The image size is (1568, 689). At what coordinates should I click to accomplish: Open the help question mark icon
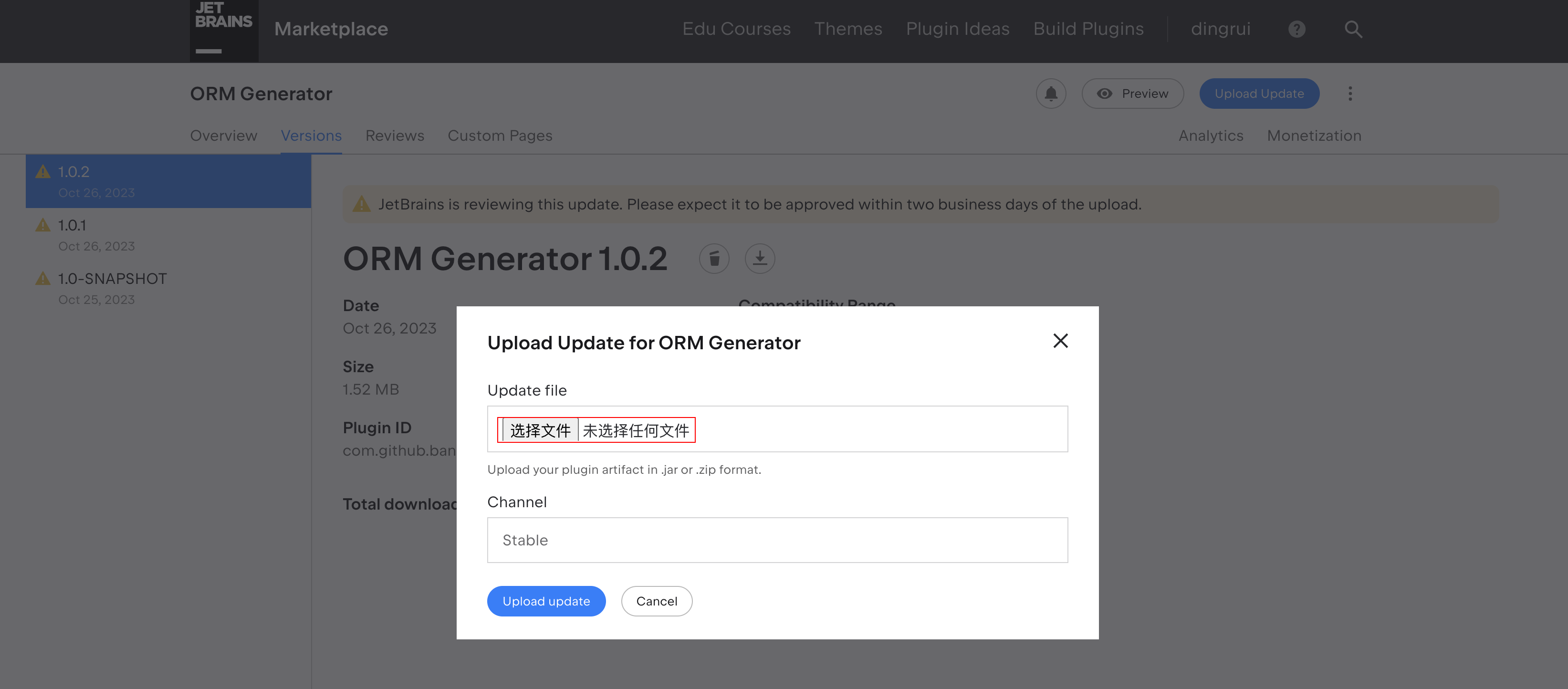point(1296,29)
